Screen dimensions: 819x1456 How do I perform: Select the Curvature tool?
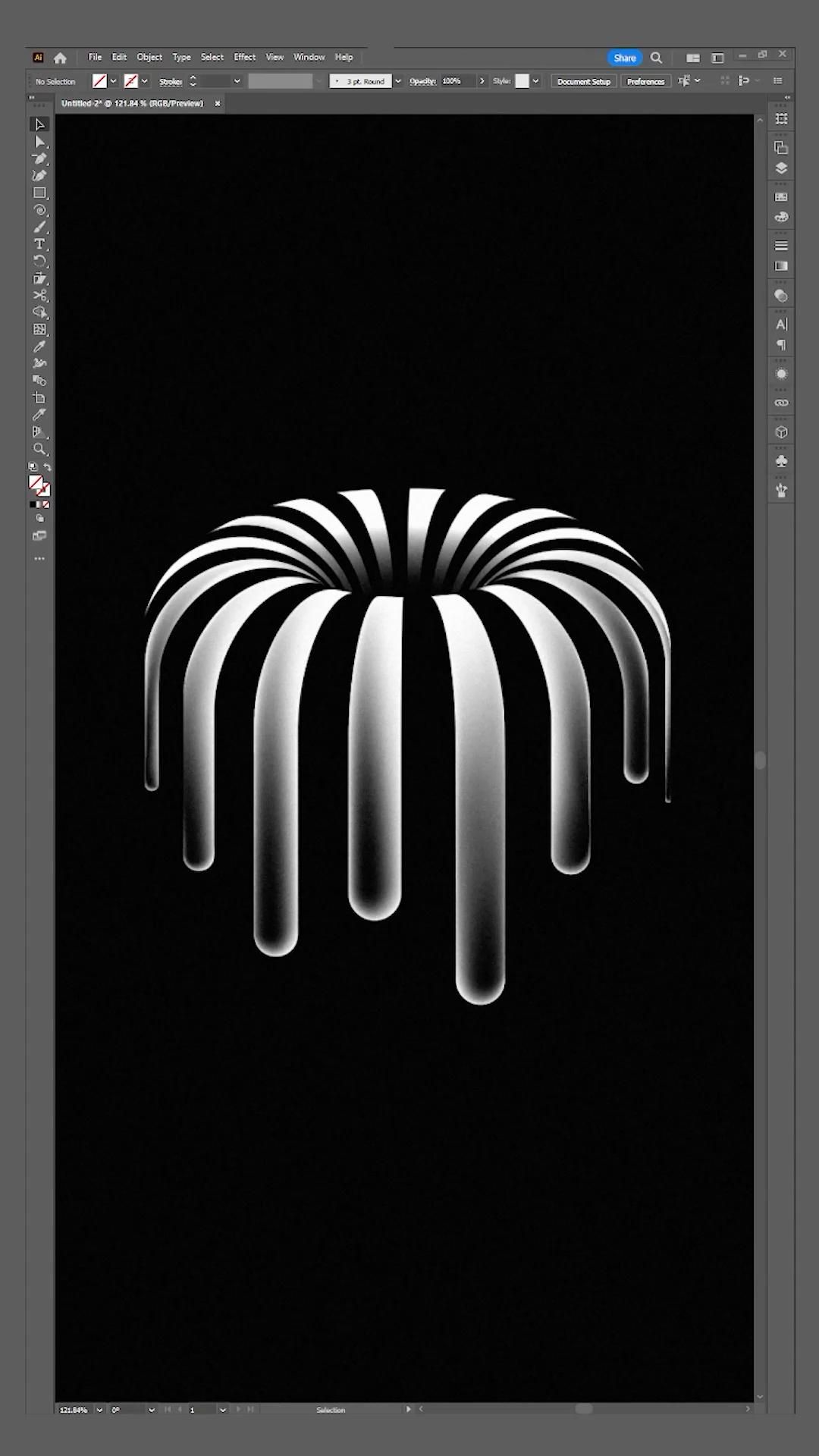(x=39, y=176)
